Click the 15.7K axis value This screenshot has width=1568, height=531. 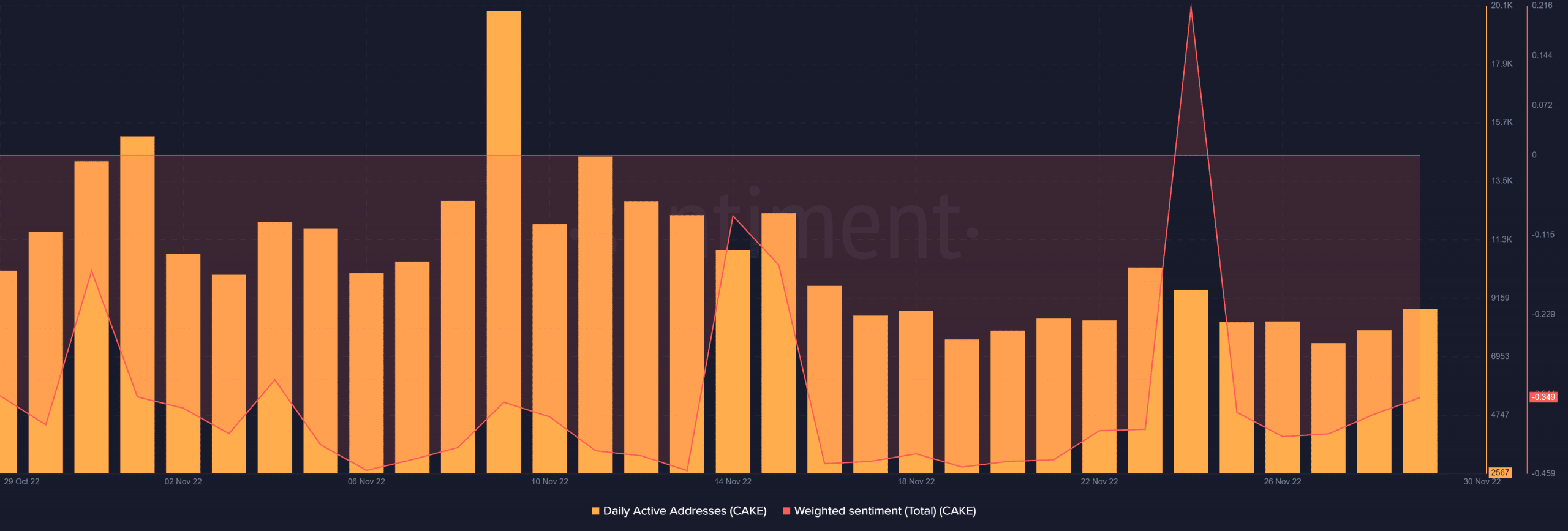tap(1502, 122)
